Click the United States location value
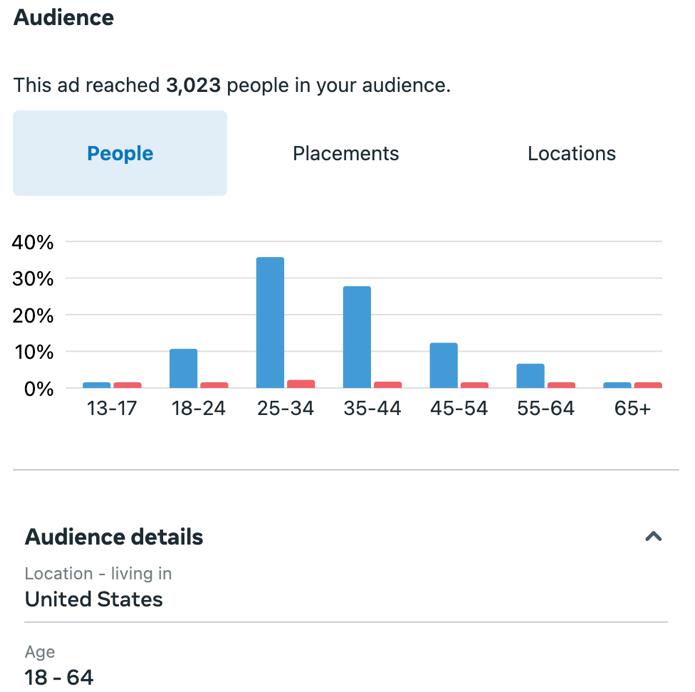The image size is (695, 692). [94, 599]
